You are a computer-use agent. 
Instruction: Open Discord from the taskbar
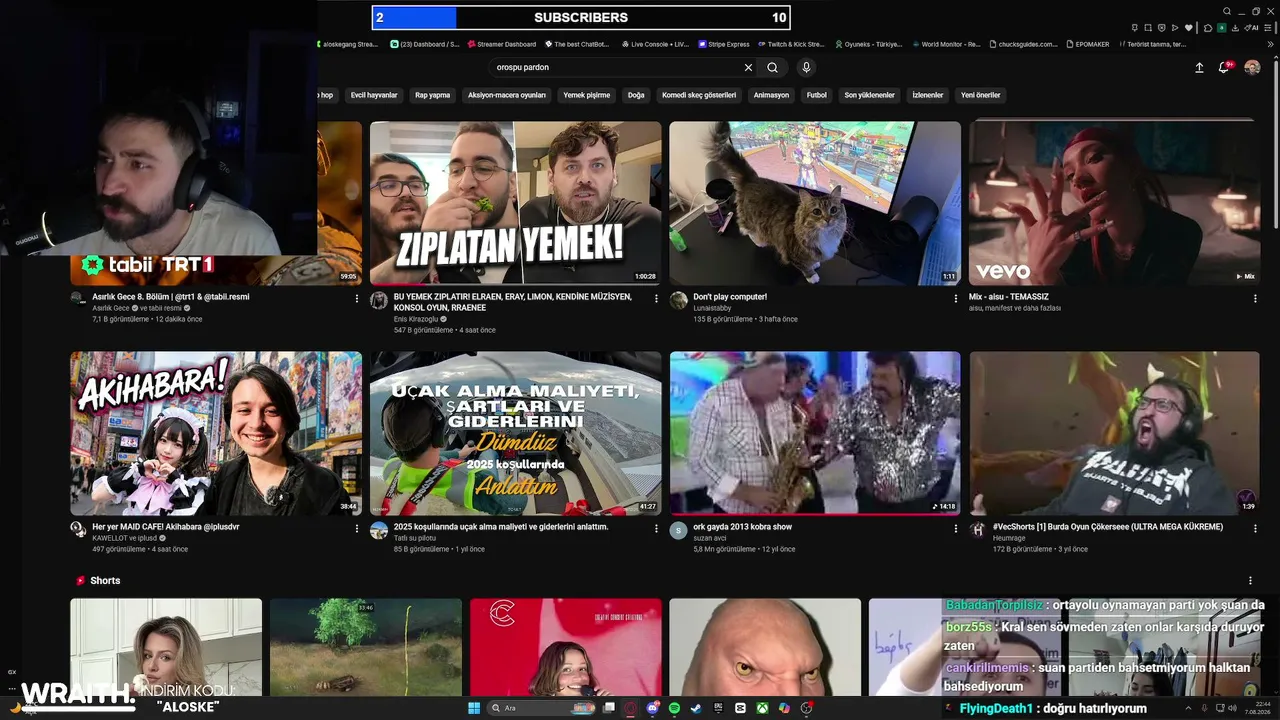652,708
